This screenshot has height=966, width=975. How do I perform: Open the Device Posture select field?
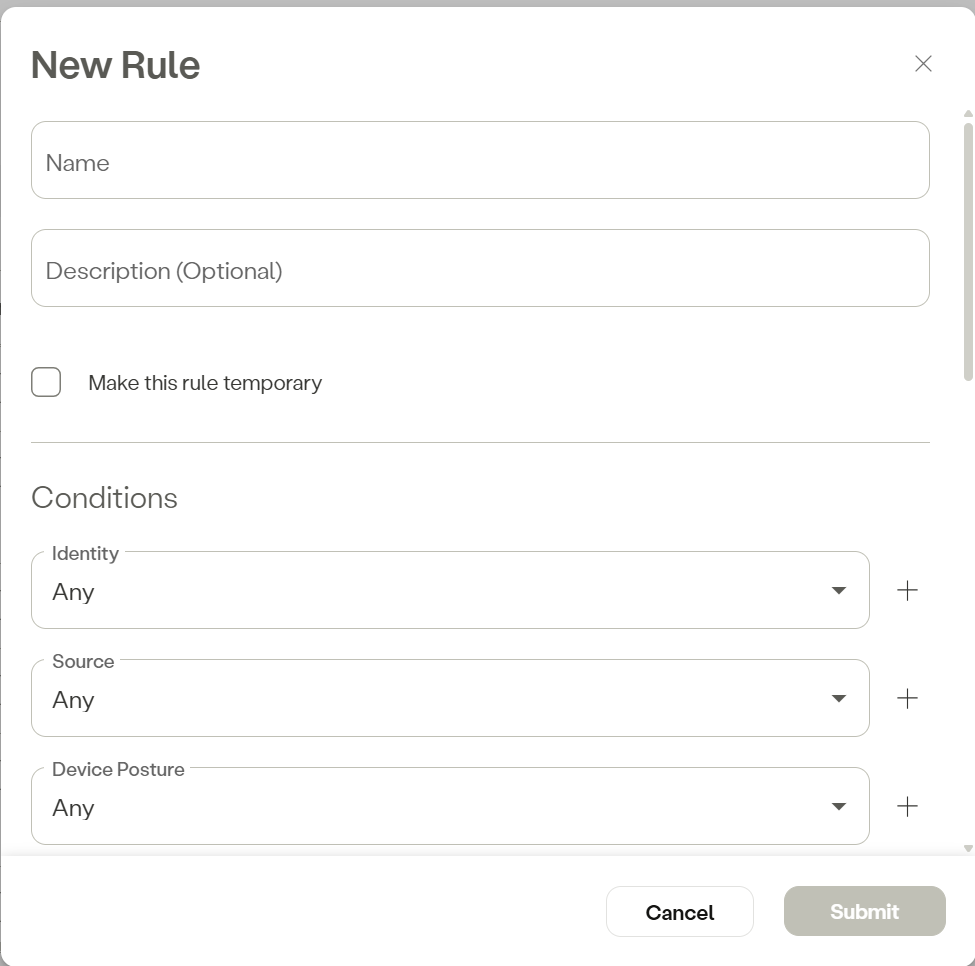pyautogui.click(x=430, y=807)
